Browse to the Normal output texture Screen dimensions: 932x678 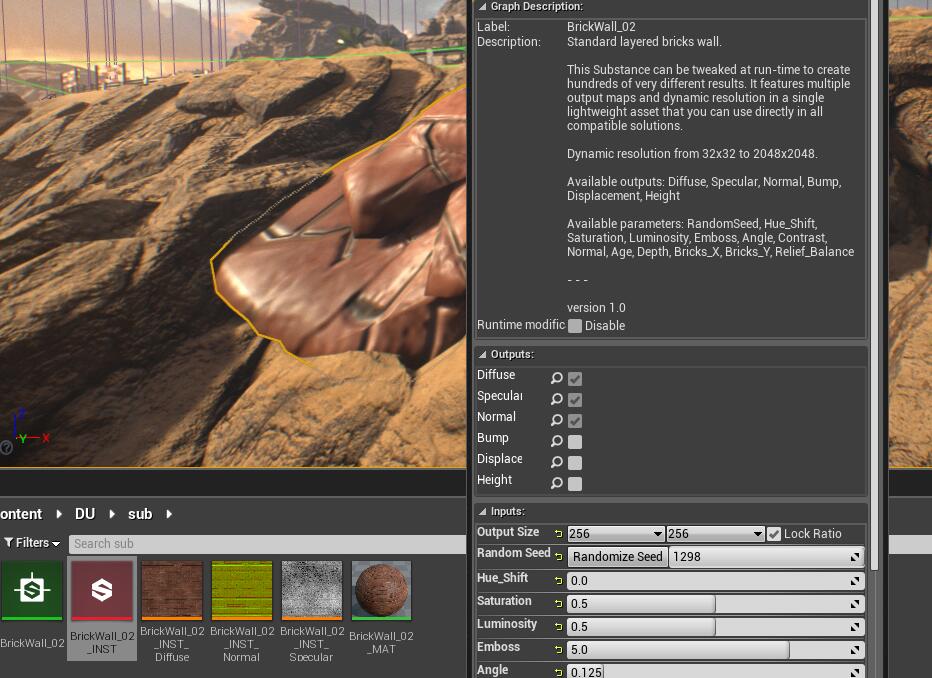(x=556, y=420)
